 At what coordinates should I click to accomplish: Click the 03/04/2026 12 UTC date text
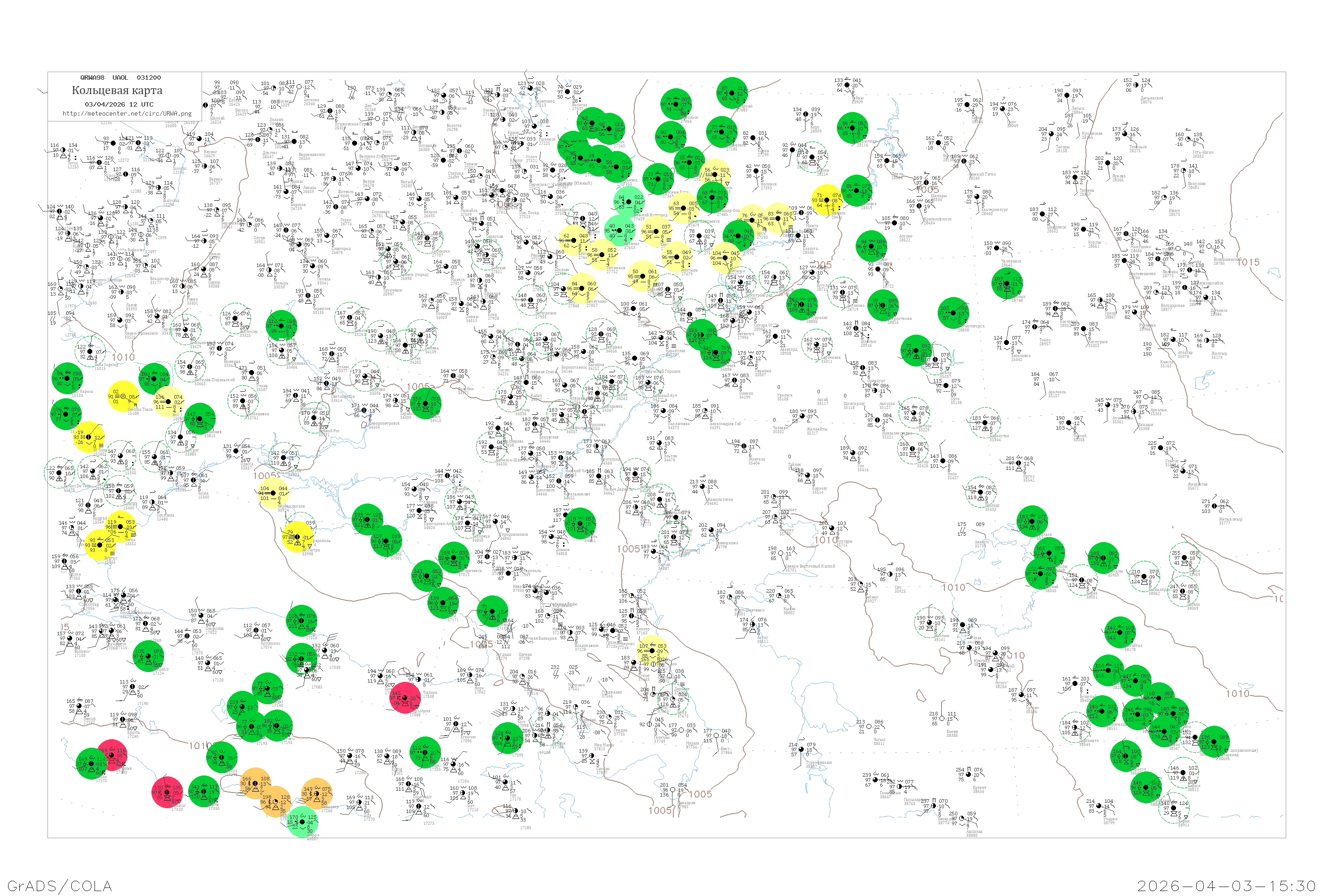click(x=119, y=104)
